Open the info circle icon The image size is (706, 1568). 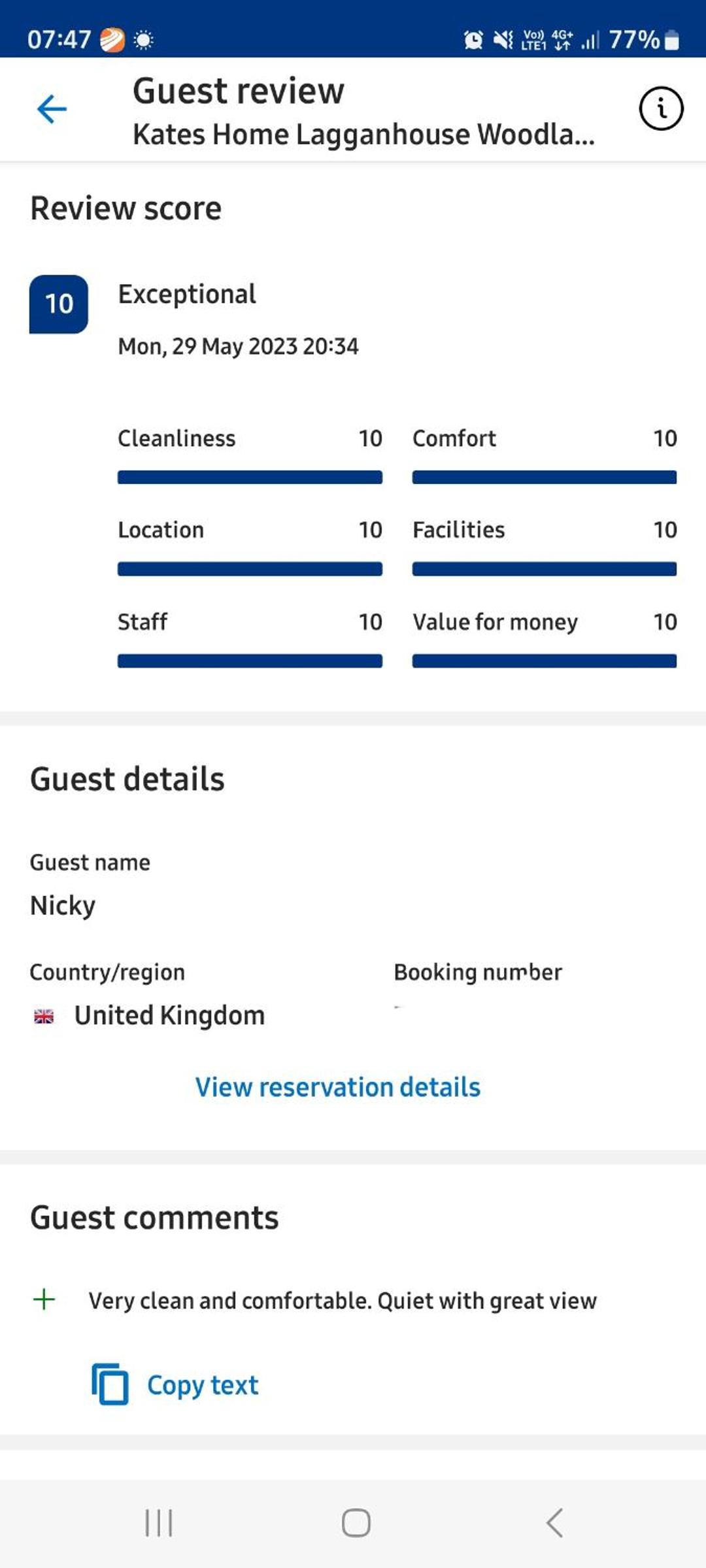(661, 108)
